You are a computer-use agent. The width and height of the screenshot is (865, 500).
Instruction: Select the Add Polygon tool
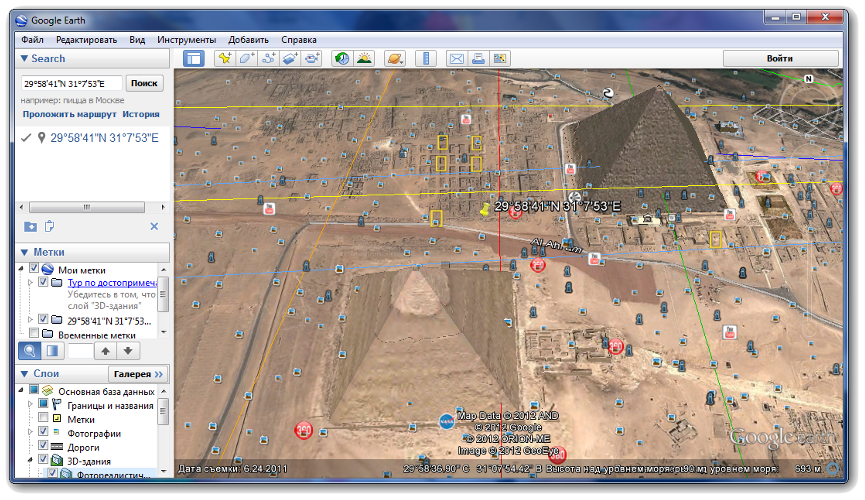point(247,59)
